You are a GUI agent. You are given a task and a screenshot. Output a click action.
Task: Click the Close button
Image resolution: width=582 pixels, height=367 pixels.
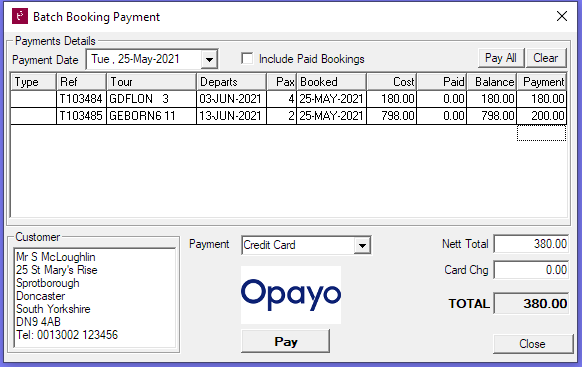[532, 344]
